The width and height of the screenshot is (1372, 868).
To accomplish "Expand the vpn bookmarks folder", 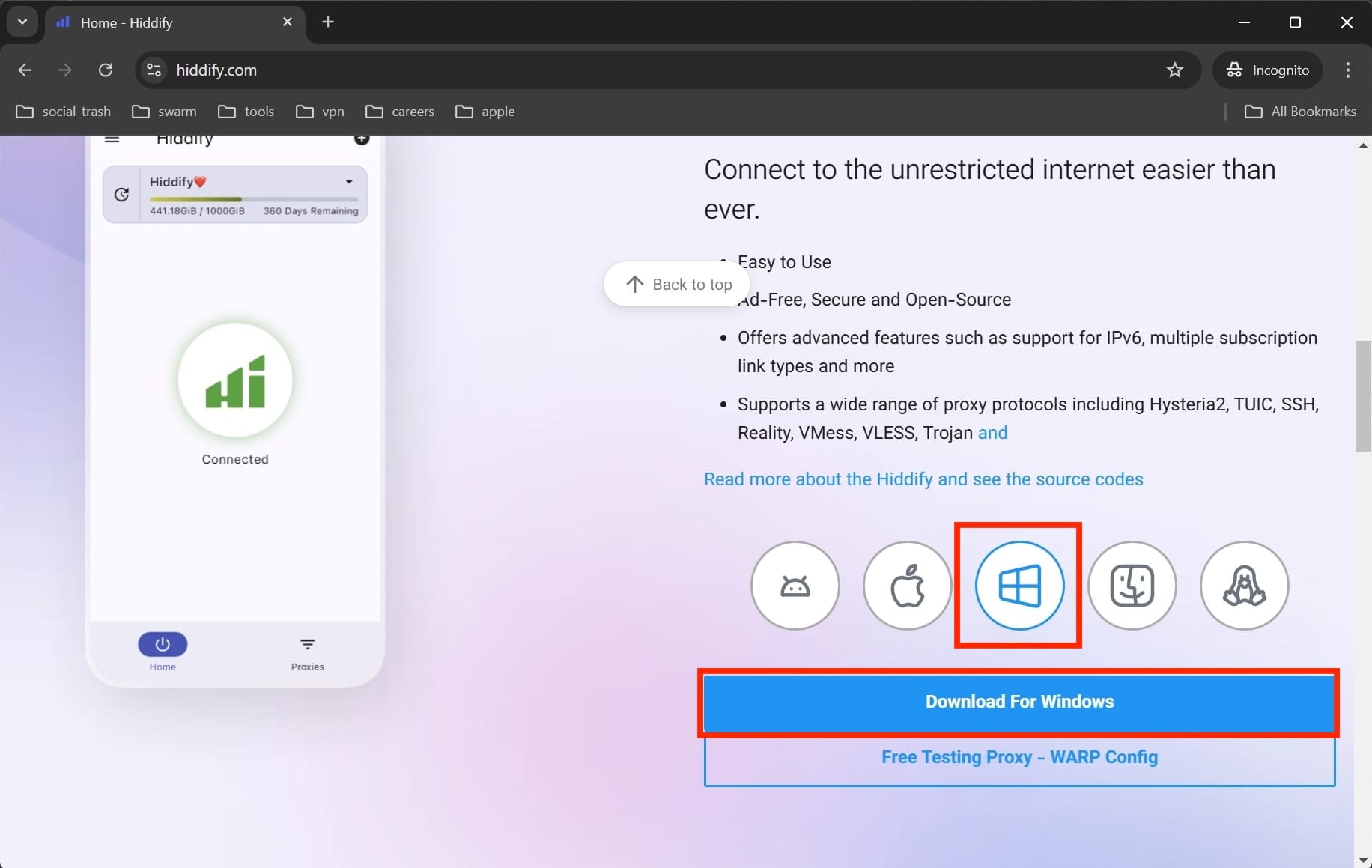I will point(320,112).
